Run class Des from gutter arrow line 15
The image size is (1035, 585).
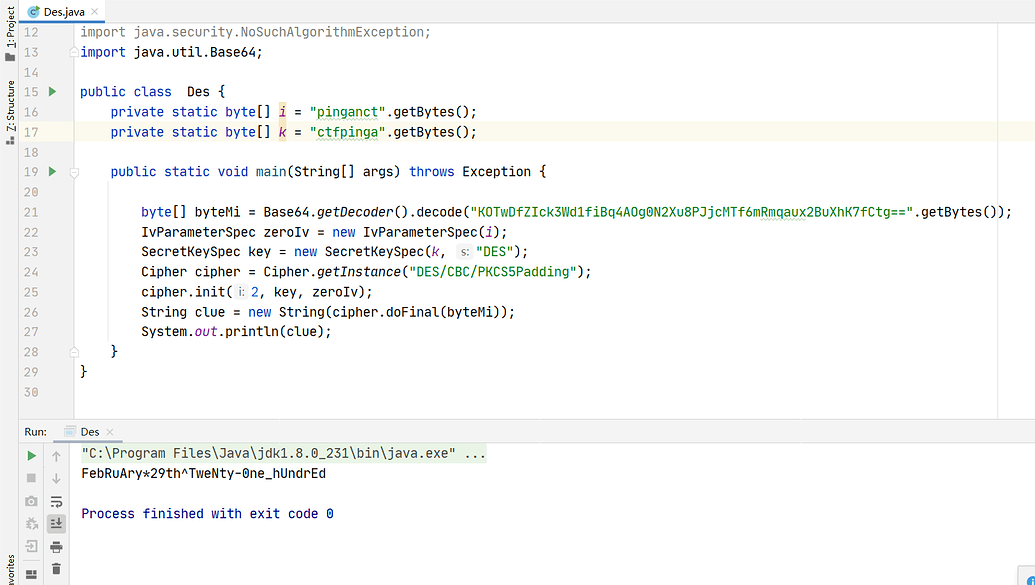coord(53,92)
